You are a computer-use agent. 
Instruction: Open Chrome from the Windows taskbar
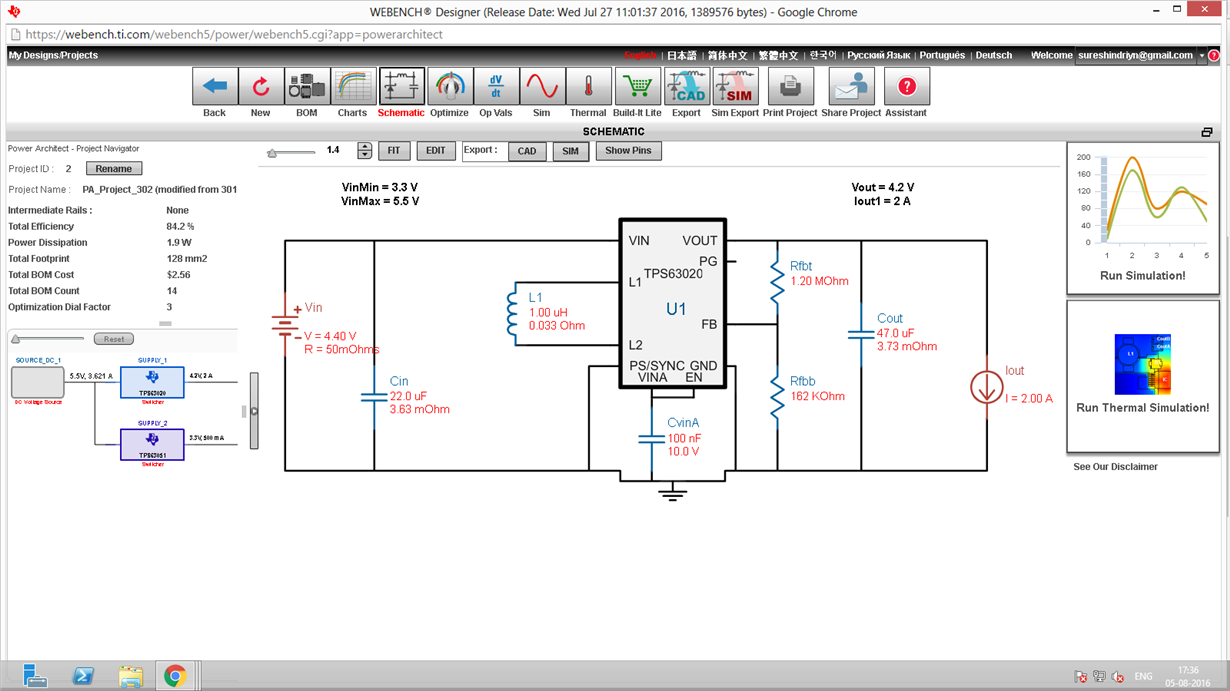[175, 676]
